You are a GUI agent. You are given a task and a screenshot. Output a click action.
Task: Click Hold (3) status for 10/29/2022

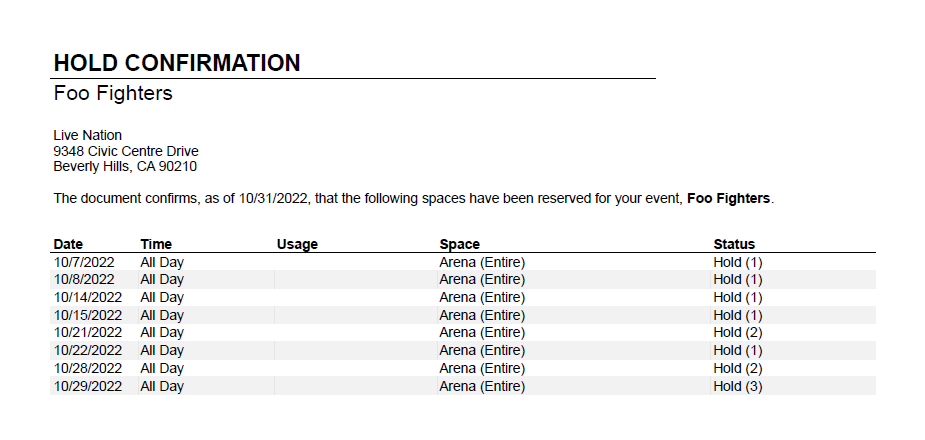738,386
